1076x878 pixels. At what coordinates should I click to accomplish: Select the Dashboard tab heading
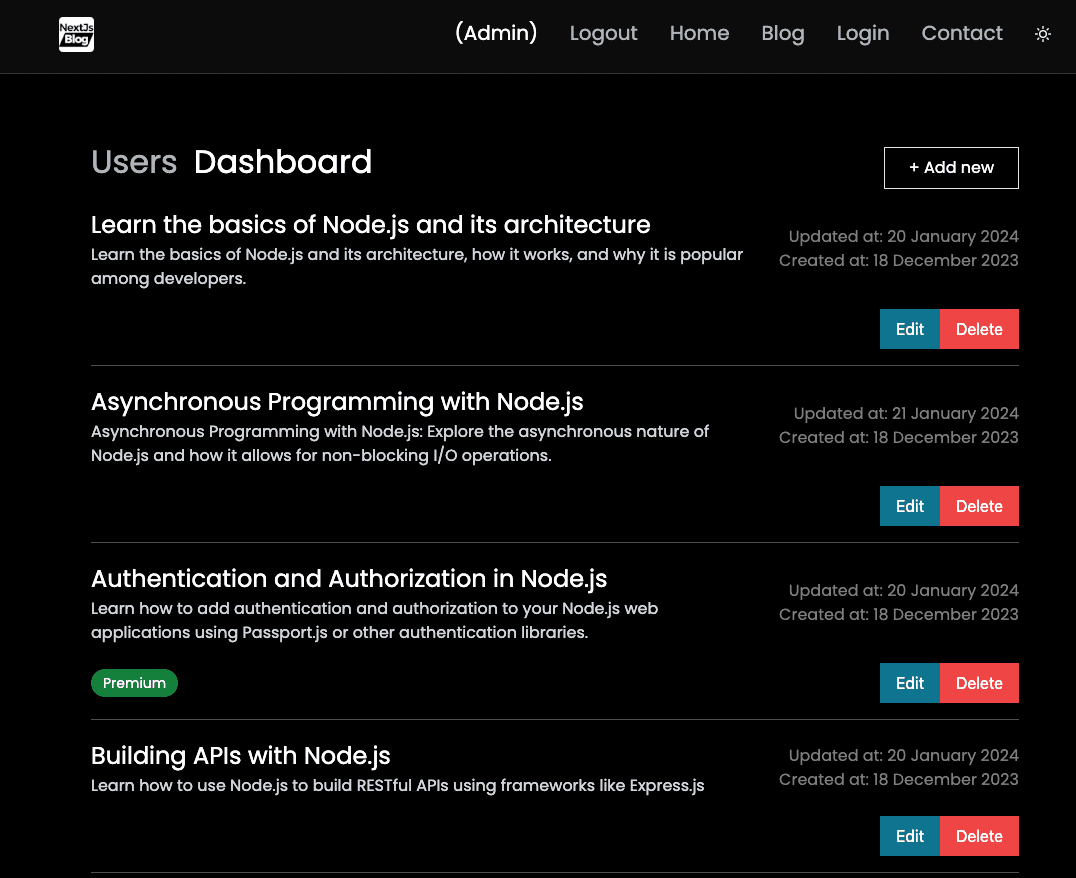coord(283,162)
